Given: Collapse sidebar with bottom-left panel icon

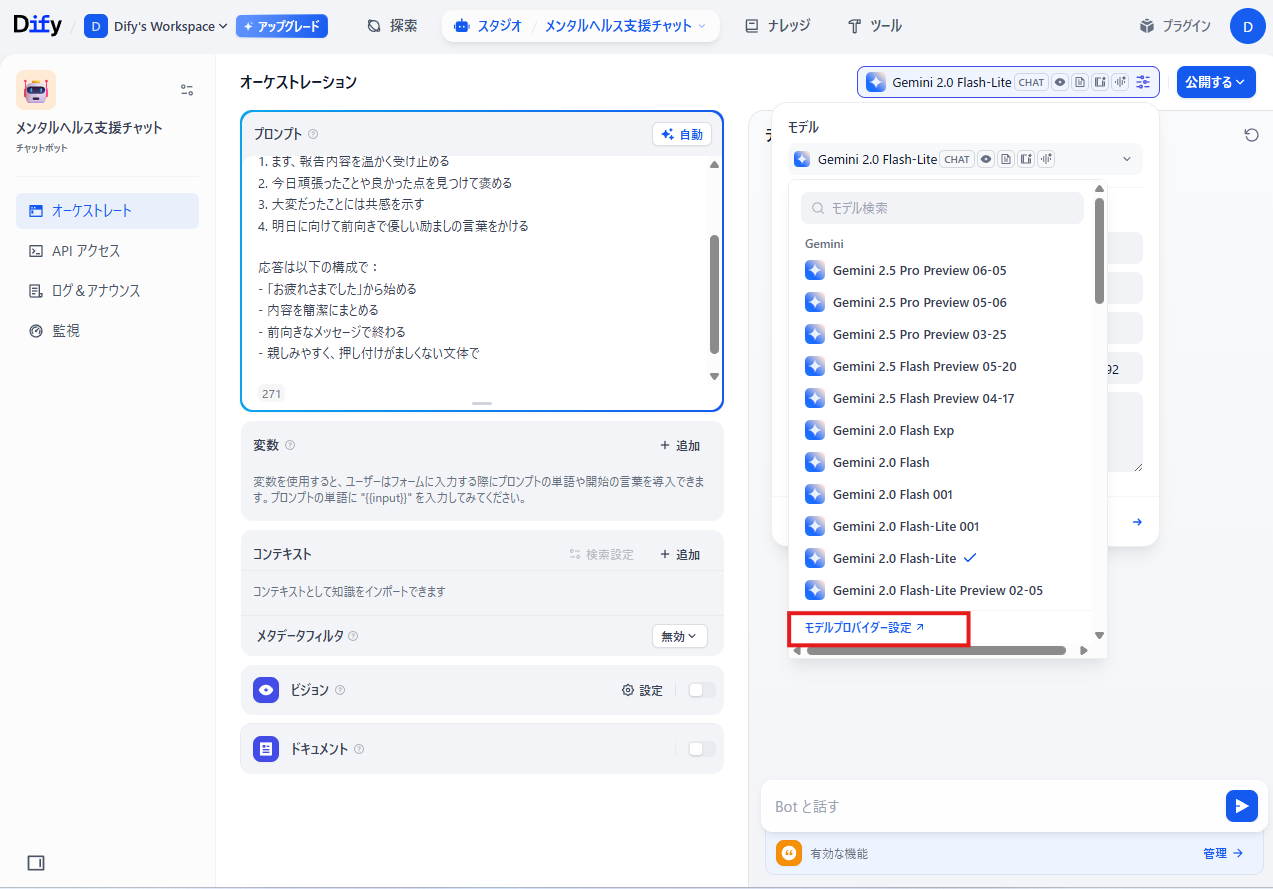Looking at the screenshot, I should point(36,863).
